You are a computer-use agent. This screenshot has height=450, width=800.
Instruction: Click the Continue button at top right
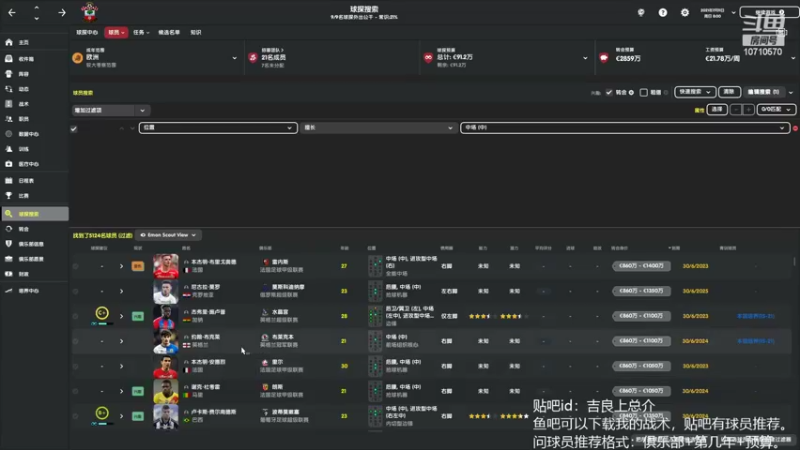pos(769,12)
